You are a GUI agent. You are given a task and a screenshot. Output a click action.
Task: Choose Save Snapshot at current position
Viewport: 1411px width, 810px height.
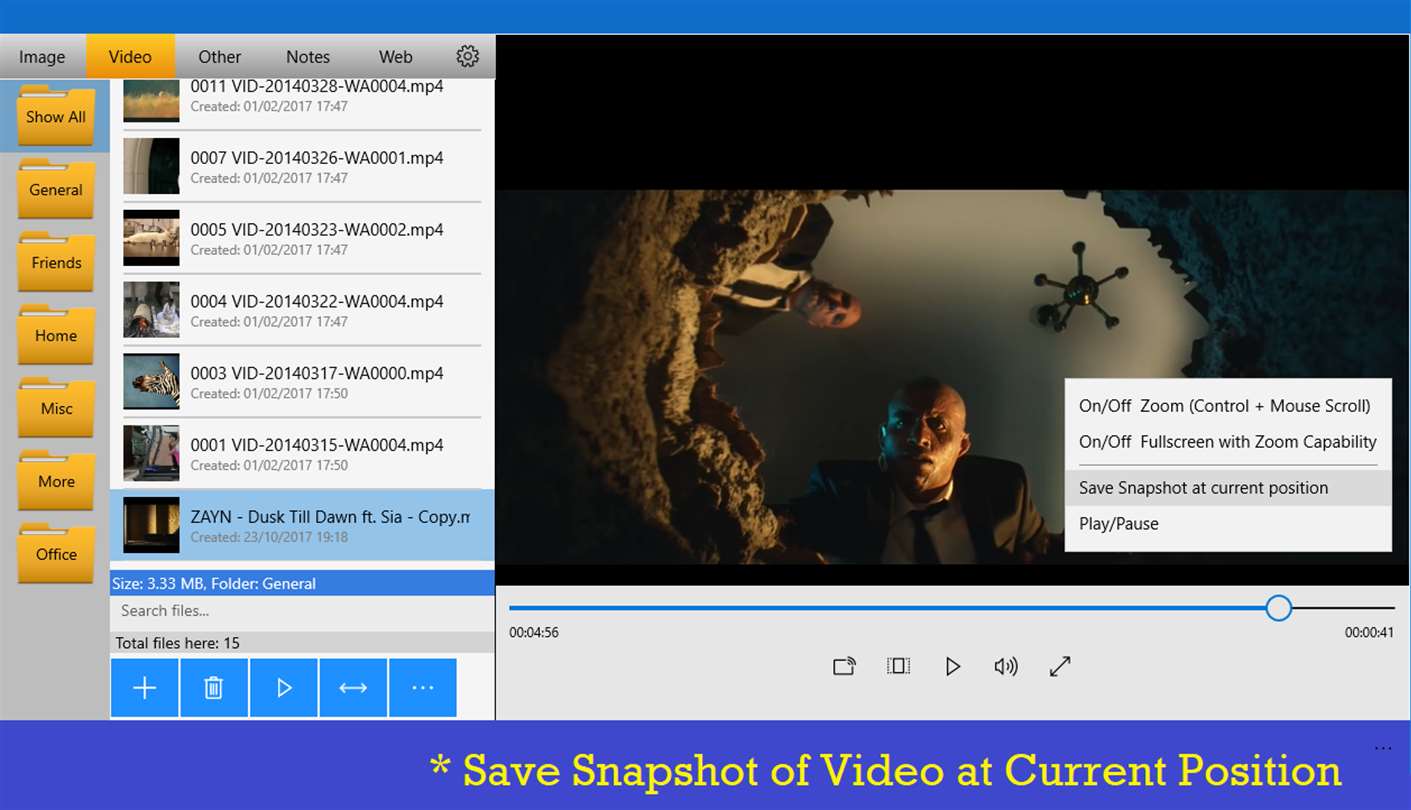coord(1228,488)
